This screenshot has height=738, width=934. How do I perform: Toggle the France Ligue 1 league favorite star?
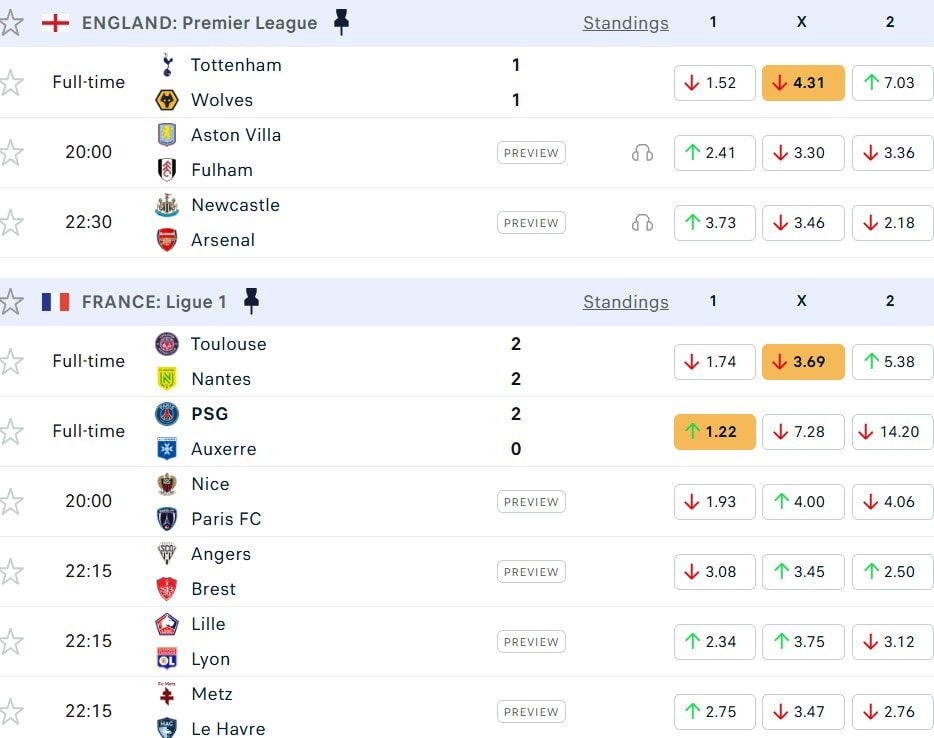click(11, 302)
